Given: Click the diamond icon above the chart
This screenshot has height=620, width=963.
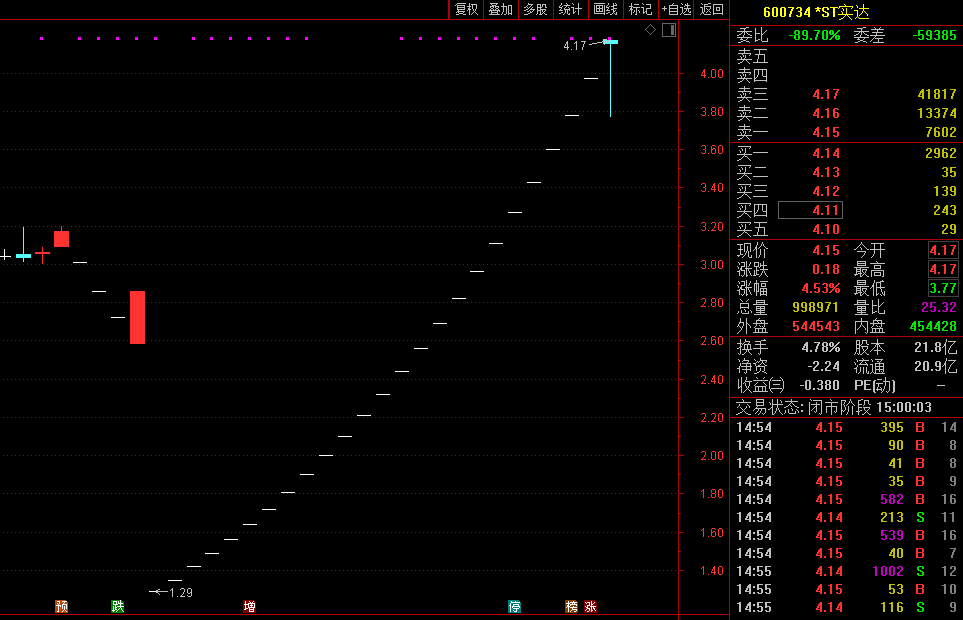Looking at the screenshot, I should point(650,30).
